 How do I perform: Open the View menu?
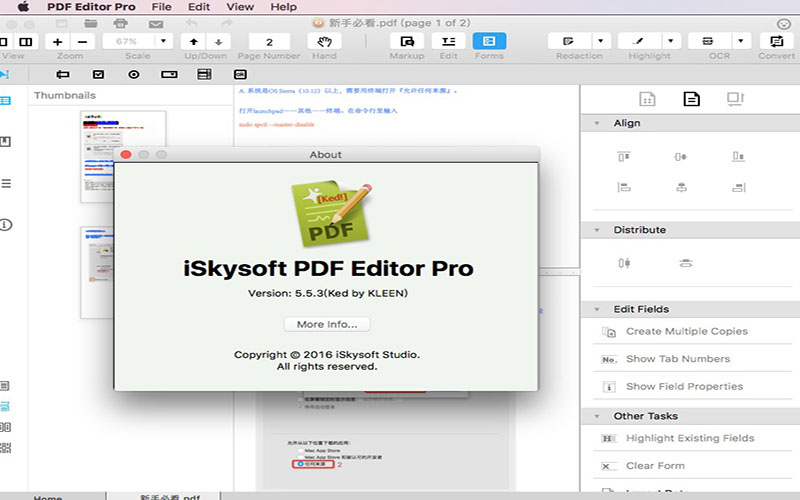point(240,7)
